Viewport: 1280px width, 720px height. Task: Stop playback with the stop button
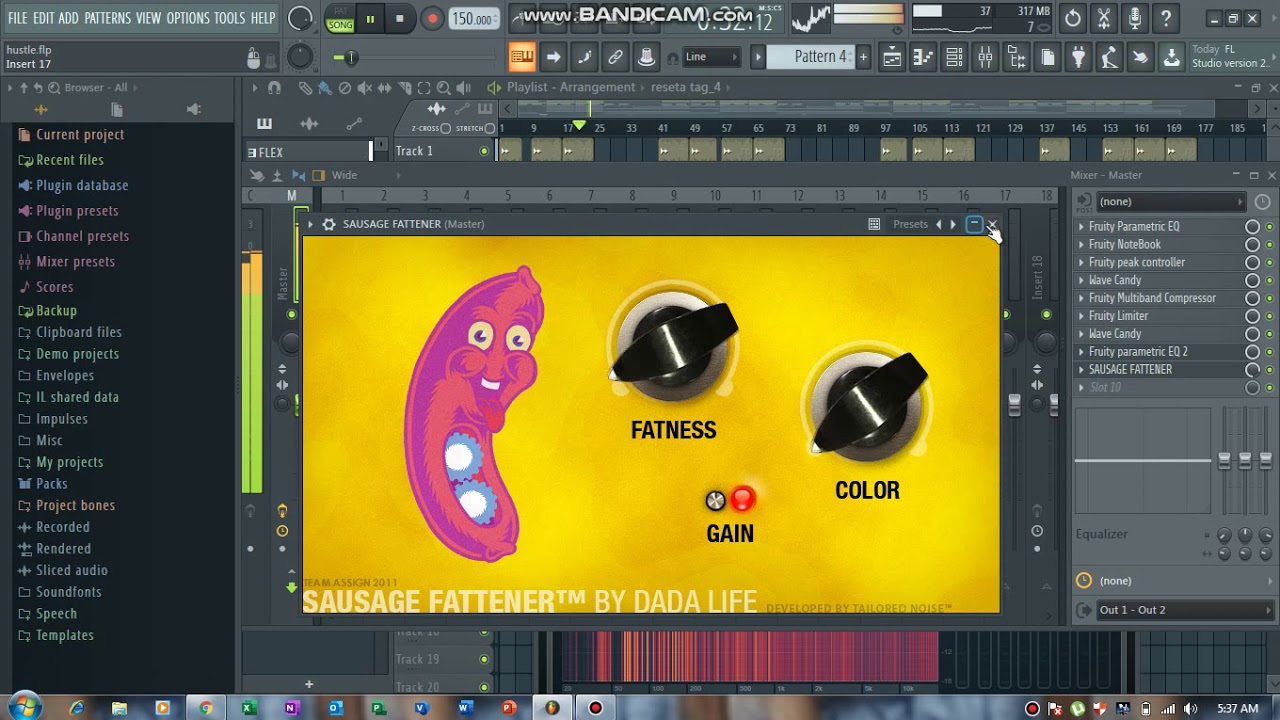pos(400,18)
